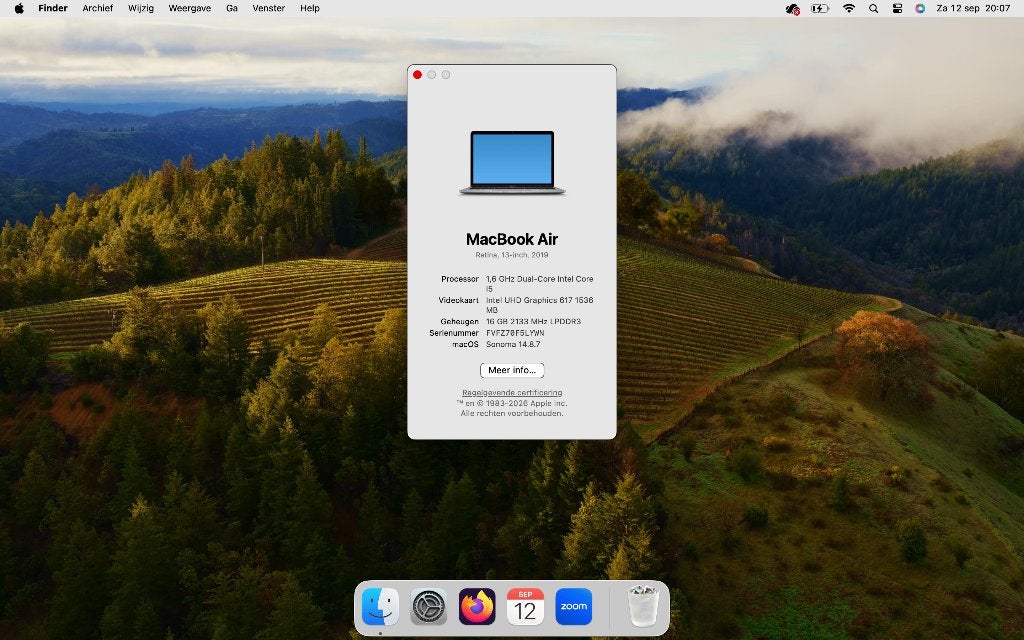Click the Siri icon in menu bar
The image size is (1024, 640).
pos(920,8)
